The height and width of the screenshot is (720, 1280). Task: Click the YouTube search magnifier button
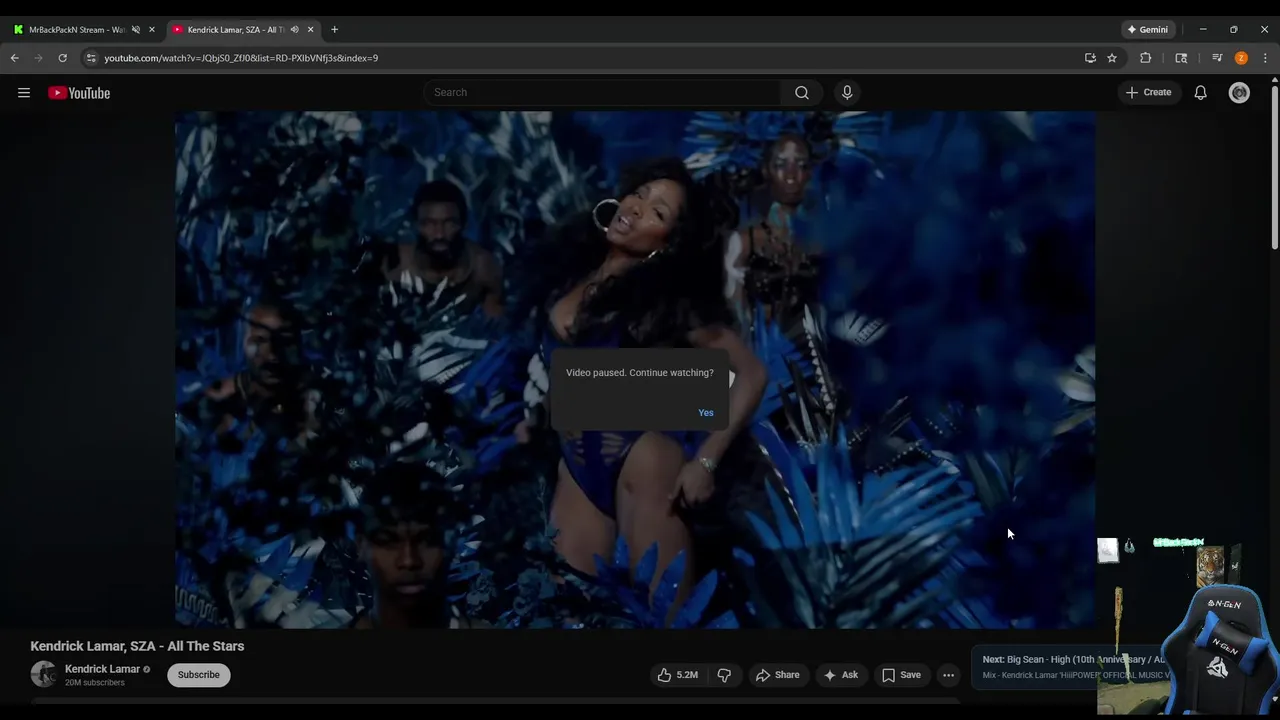802,92
